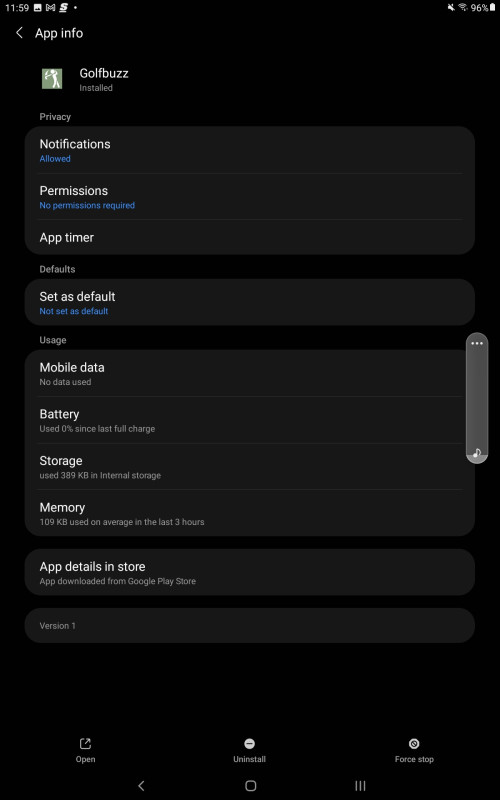This screenshot has width=500, height=800.
Task: Tap the Android home navigation button
Action: 250,785
